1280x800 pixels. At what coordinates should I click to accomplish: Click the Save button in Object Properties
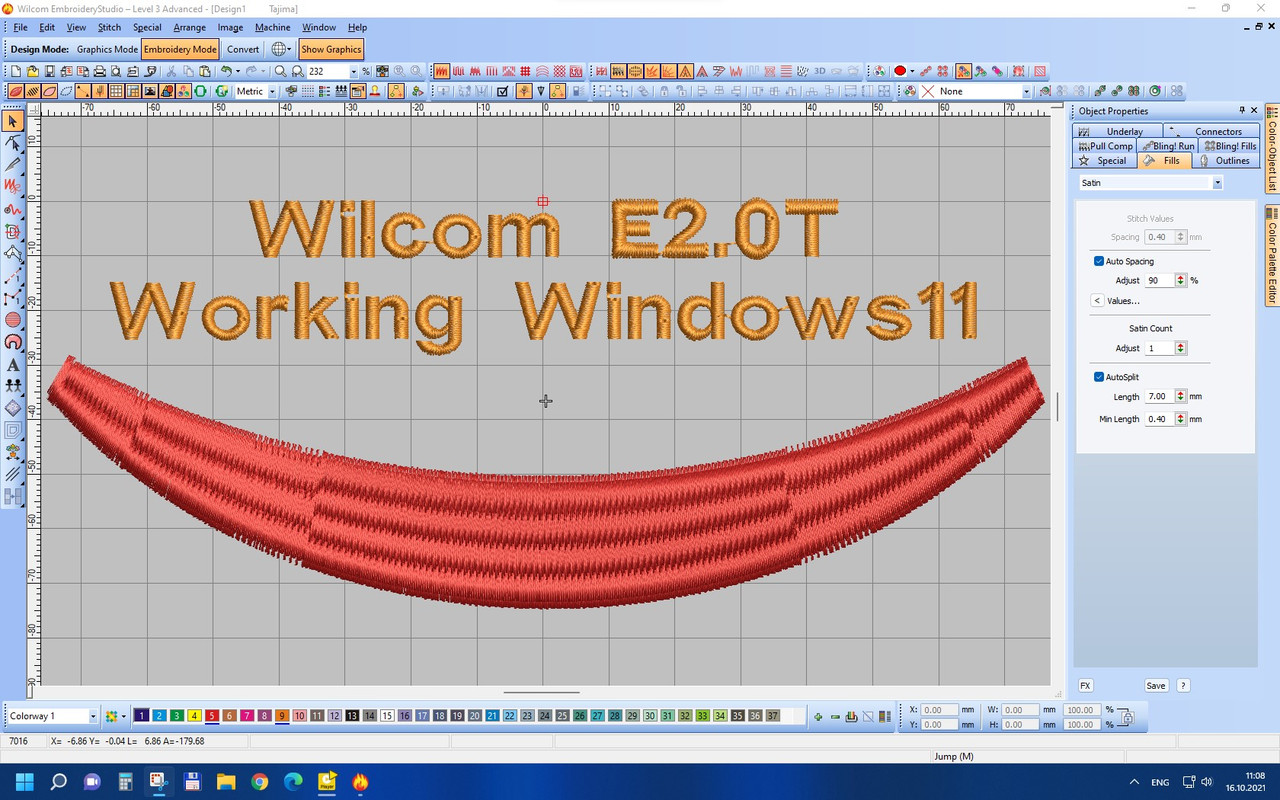(x=1156, y=686)
